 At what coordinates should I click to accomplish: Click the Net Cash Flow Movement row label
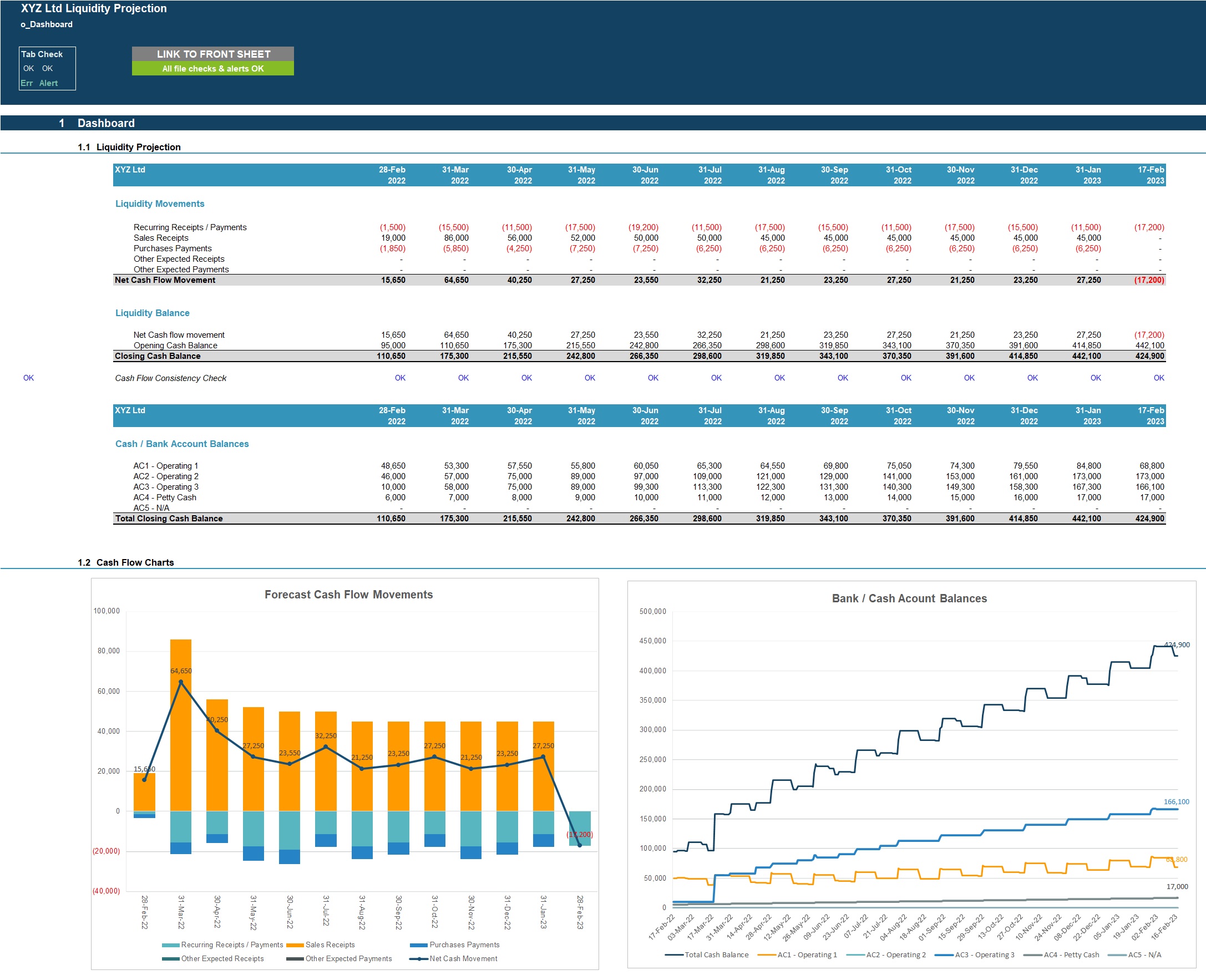165,280
